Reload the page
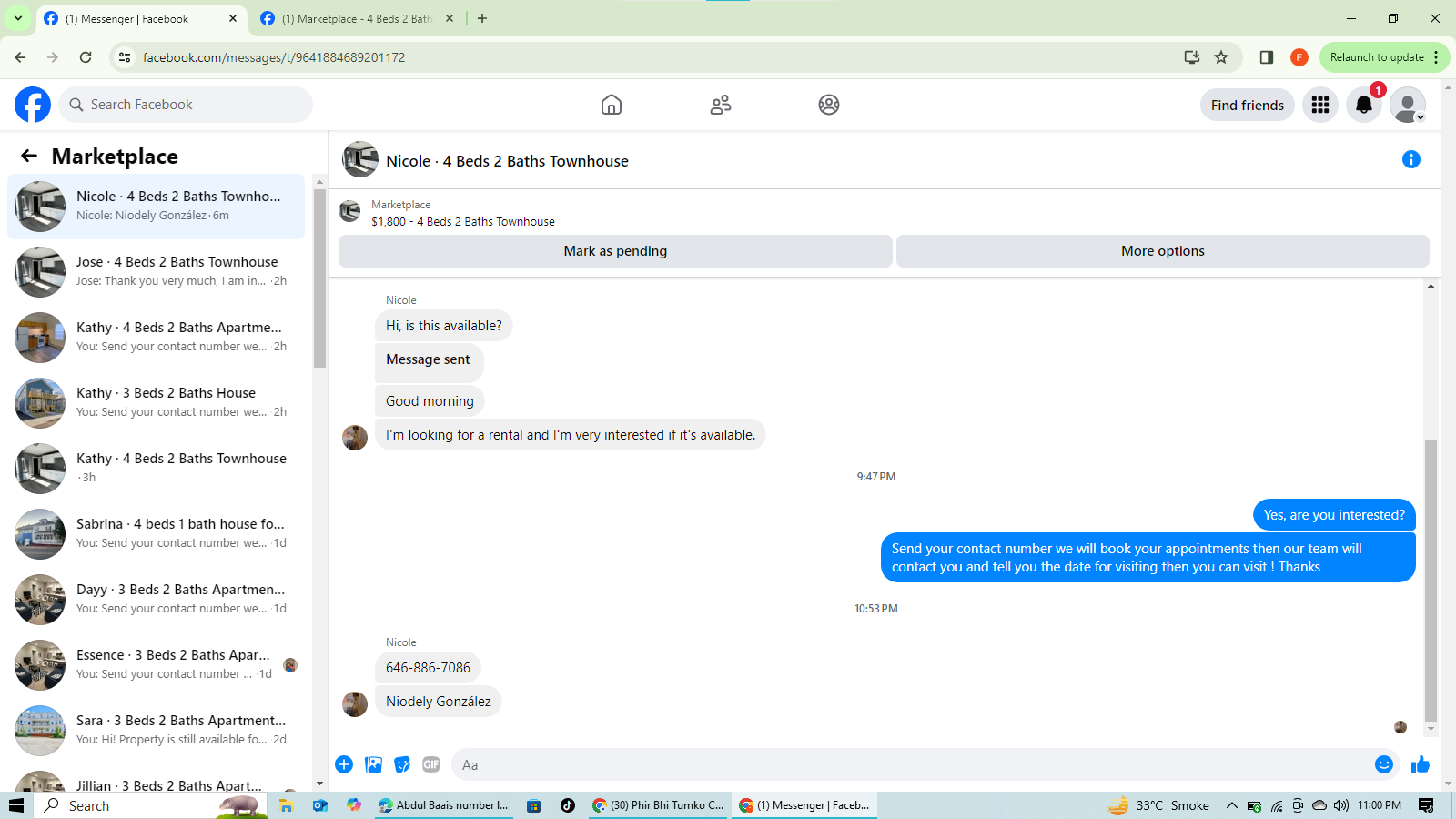Image resolution: width=1456 pixels, height=819 pixels. coord(86,57)
